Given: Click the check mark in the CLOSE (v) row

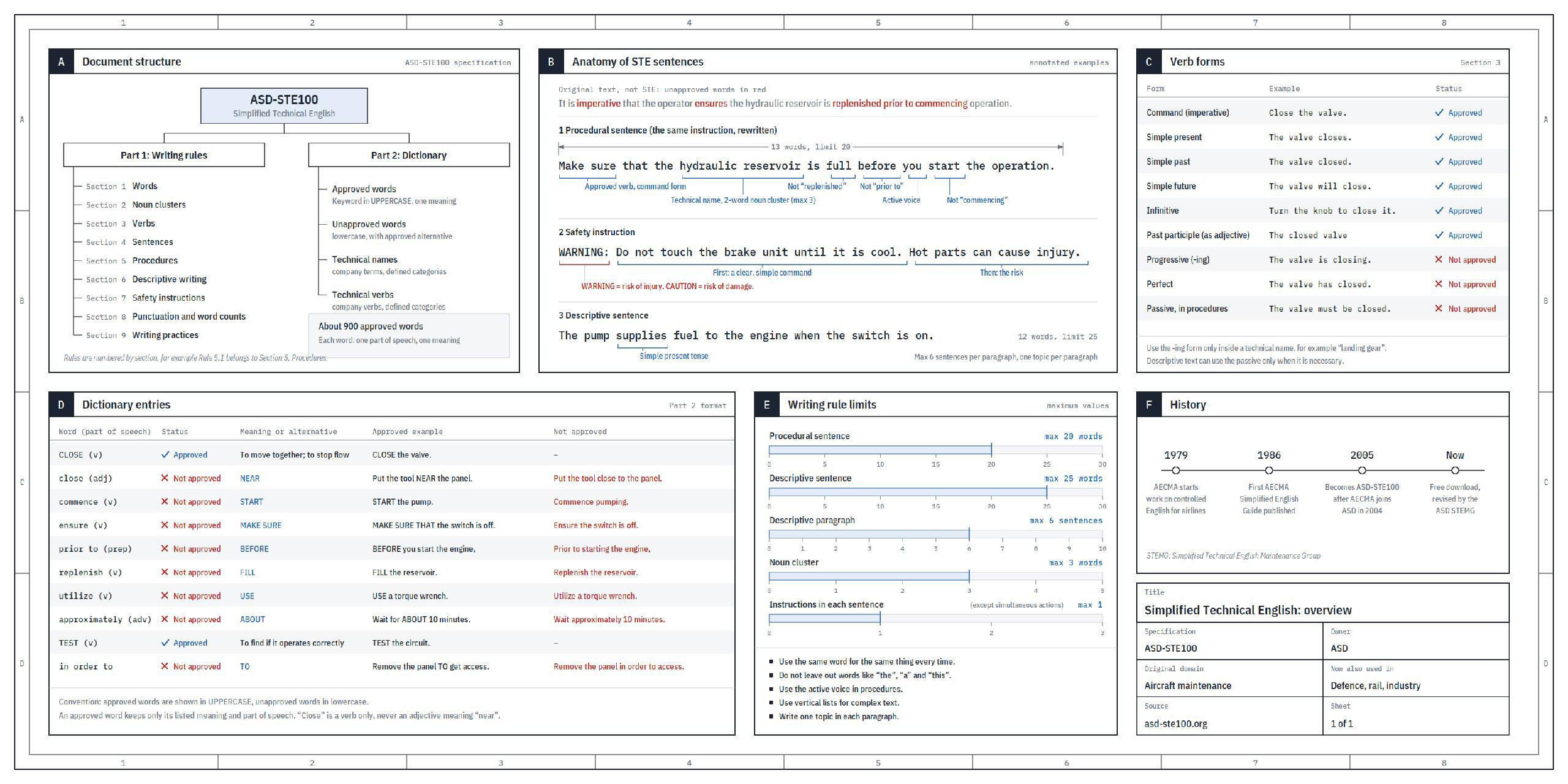Looking at the screenshot, I should (x=165, y=455).
